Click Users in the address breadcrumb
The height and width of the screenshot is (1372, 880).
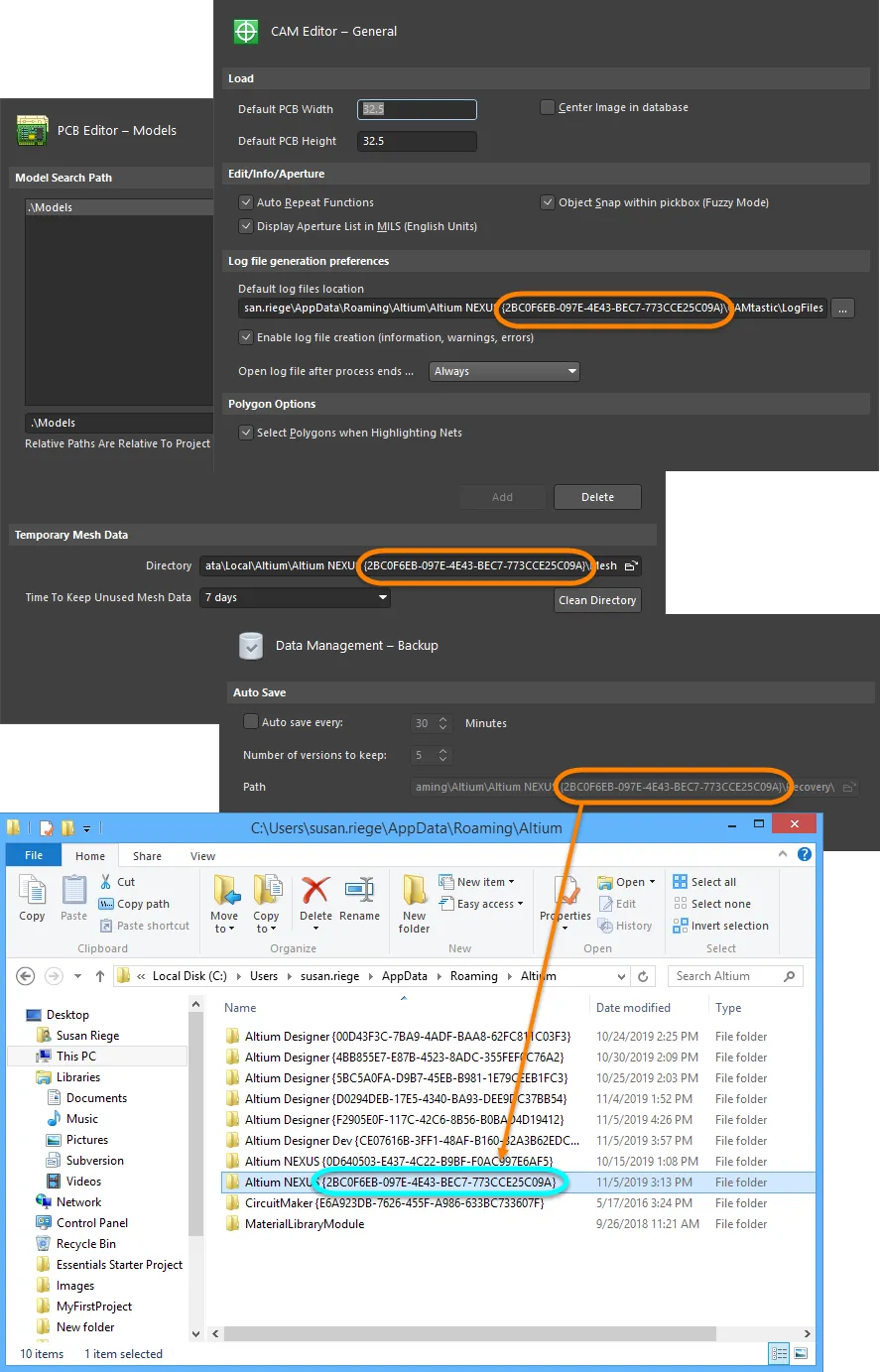click(264, 976)
